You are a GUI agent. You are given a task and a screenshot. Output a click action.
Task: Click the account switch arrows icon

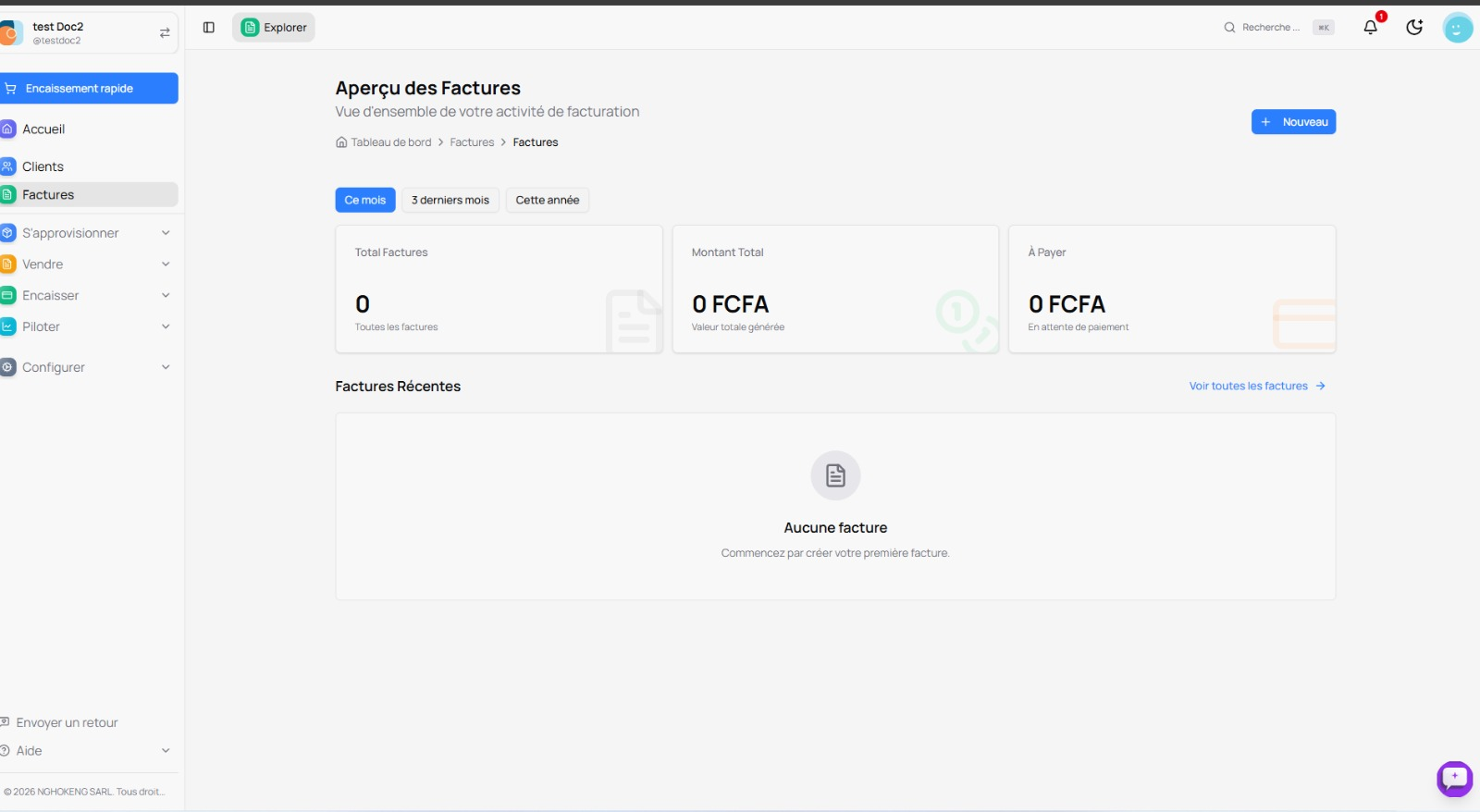pyautogui.click(x=165, y=33)
